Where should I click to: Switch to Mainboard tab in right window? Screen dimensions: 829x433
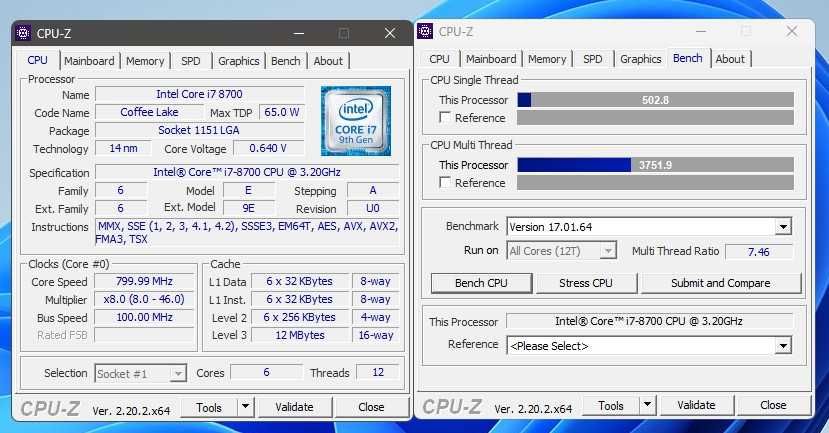(491, 59)
